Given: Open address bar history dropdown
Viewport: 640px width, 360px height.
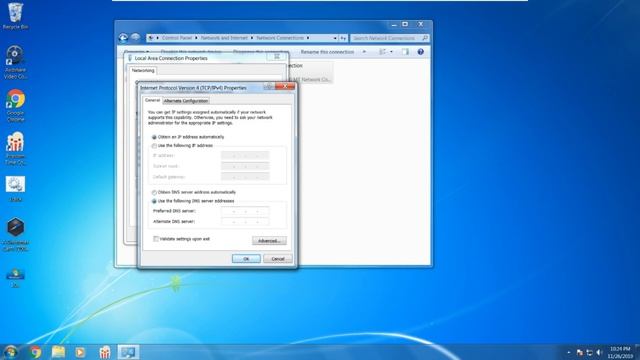Looking at the screenshot, I should (x=335, y=38).
